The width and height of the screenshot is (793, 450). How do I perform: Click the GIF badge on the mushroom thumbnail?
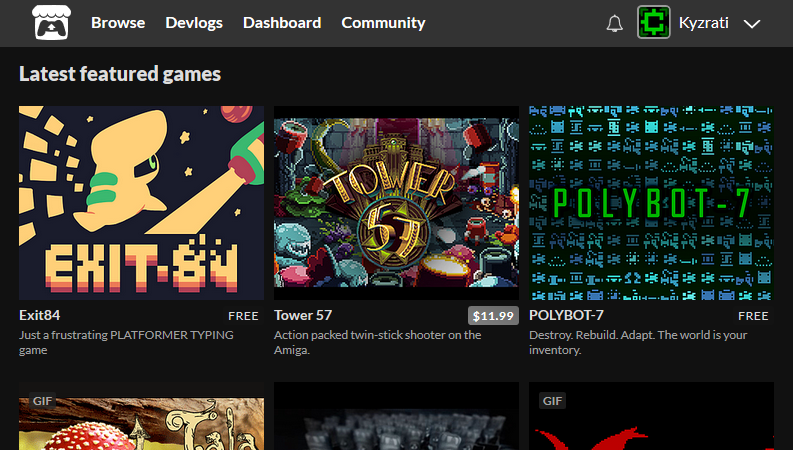[42, 401]
